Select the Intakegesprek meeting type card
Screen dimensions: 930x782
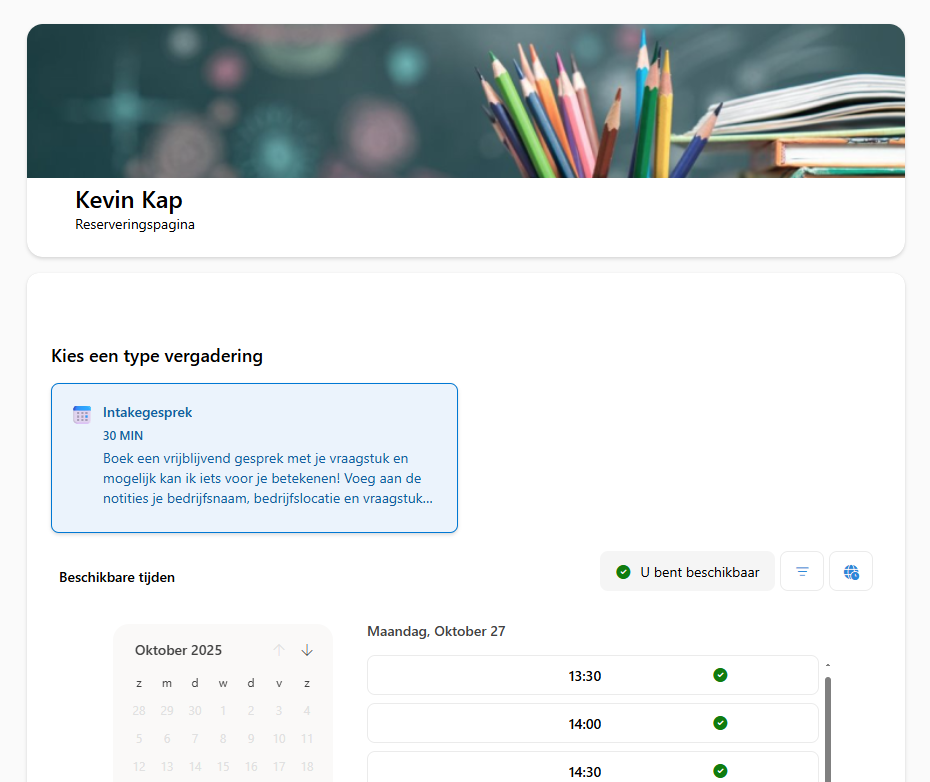coord(254,458)
